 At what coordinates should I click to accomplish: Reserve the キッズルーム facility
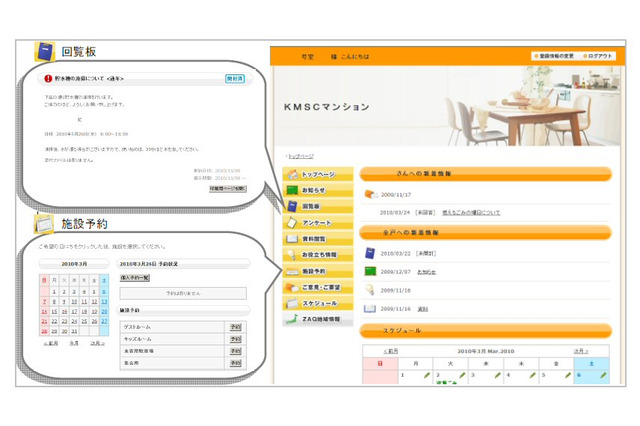[235, 339]
